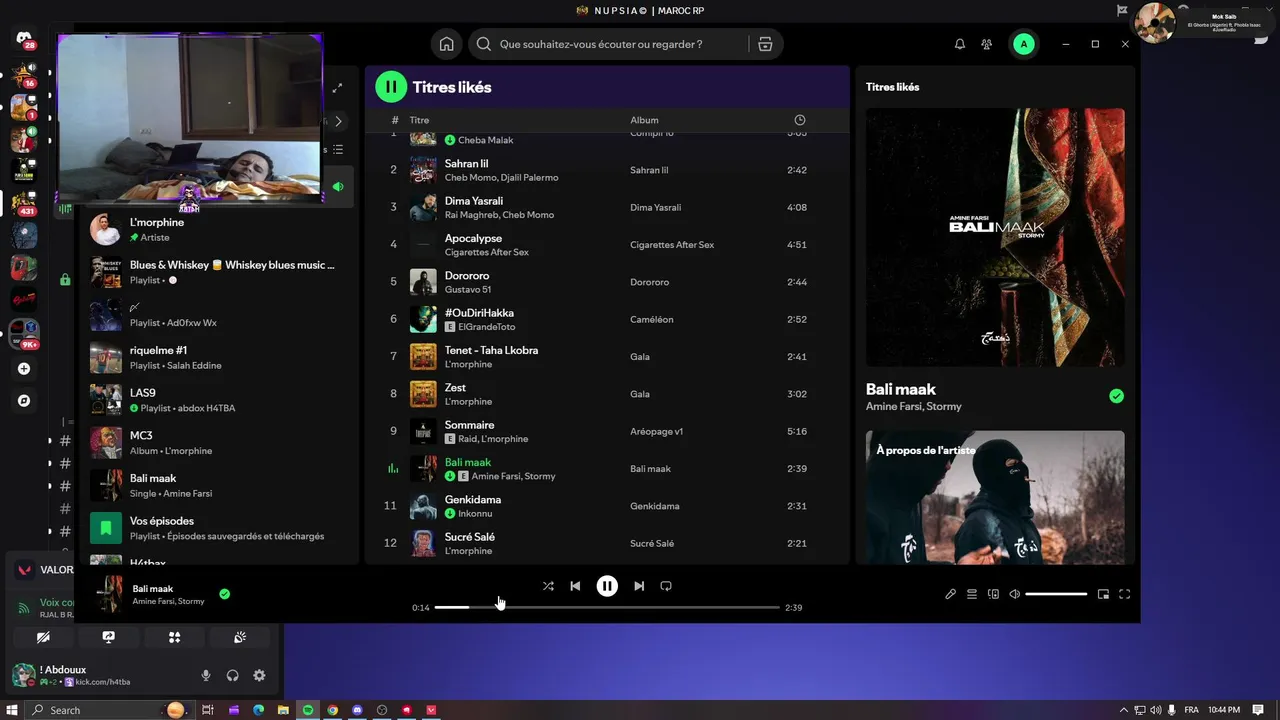1280x720 pixels.
Task: Sort track list by Titre column
Action: pos(419,120)
